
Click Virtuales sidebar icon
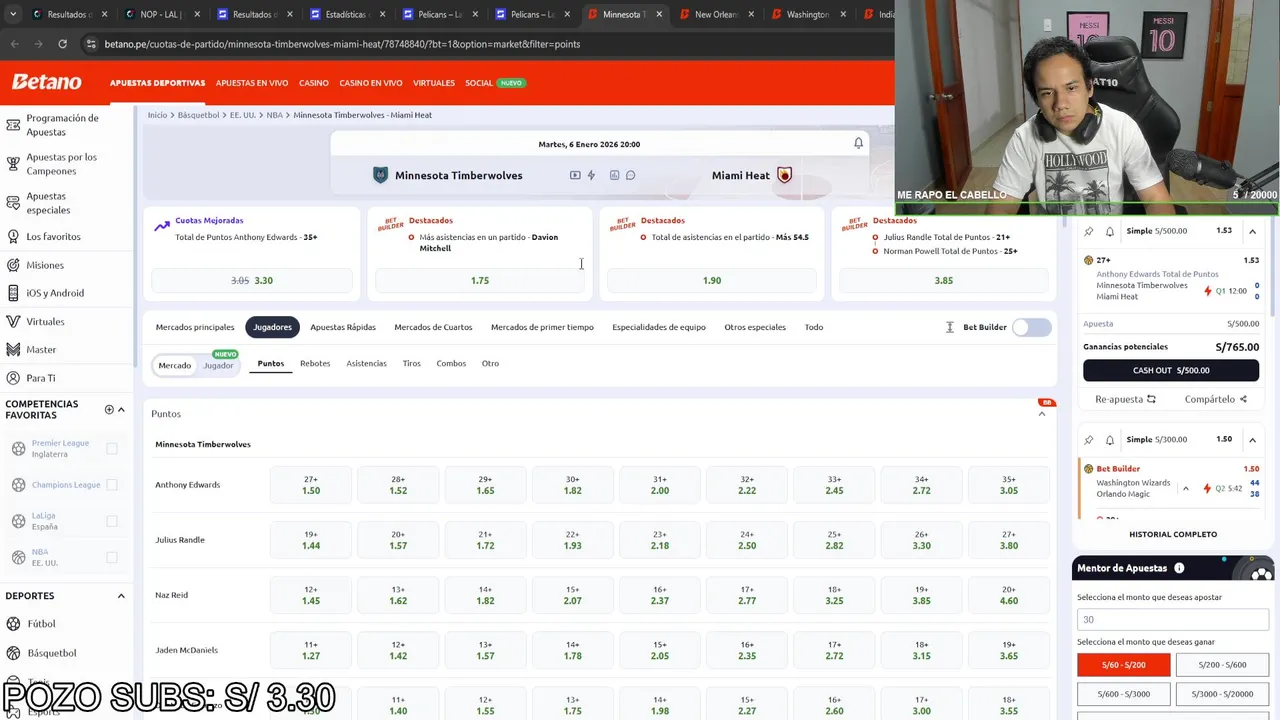pos(13,322)
